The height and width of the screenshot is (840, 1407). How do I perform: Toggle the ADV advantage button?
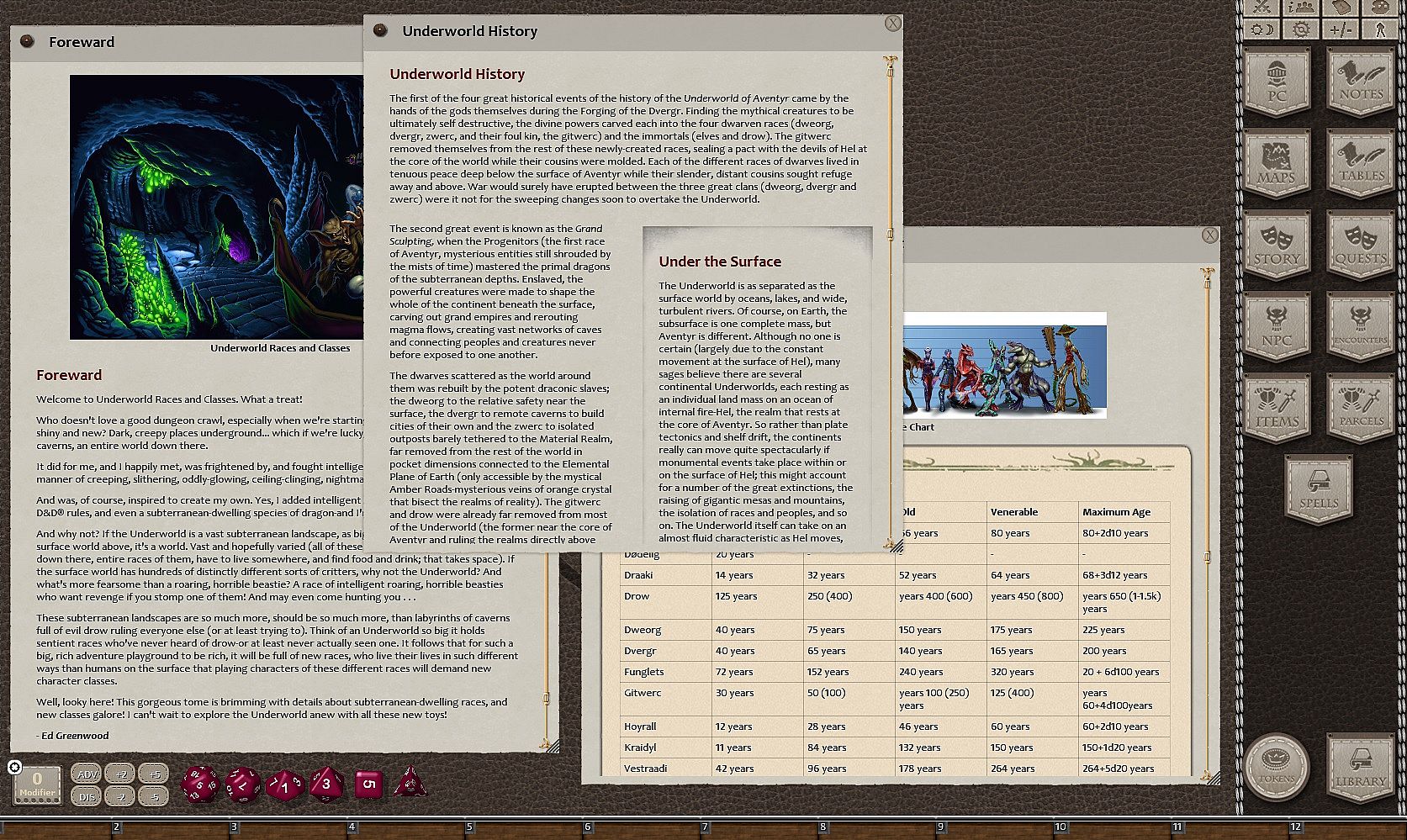click(x=87, y=774)
